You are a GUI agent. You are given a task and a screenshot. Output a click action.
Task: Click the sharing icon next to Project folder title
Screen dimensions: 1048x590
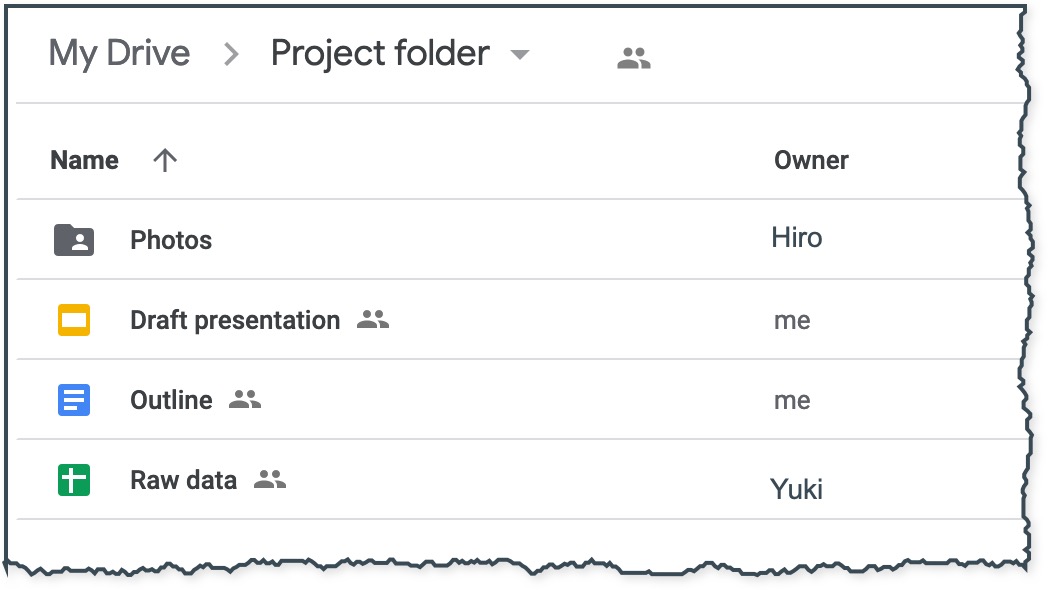(633, 58)
